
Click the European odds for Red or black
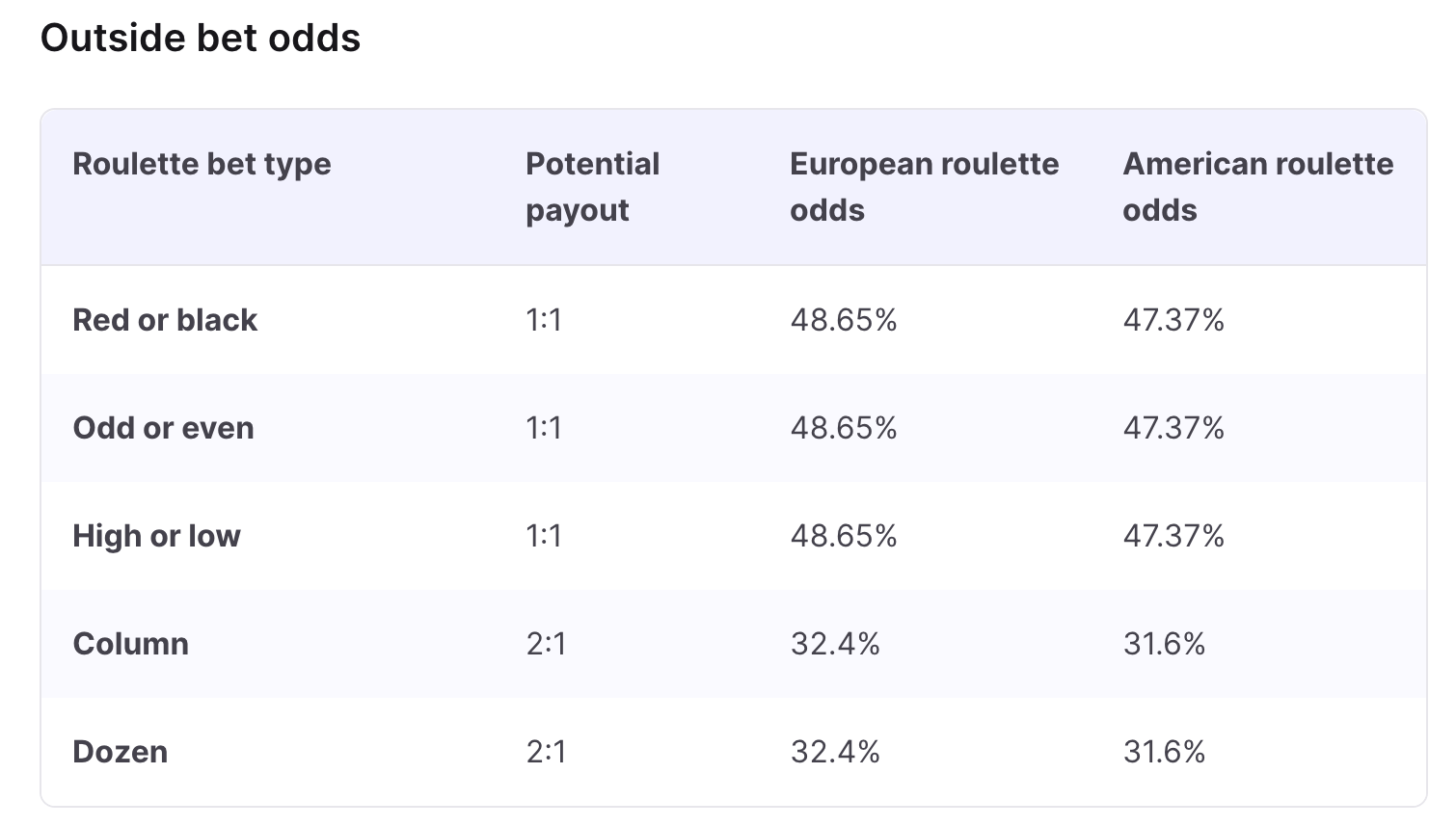click(844, 320)
